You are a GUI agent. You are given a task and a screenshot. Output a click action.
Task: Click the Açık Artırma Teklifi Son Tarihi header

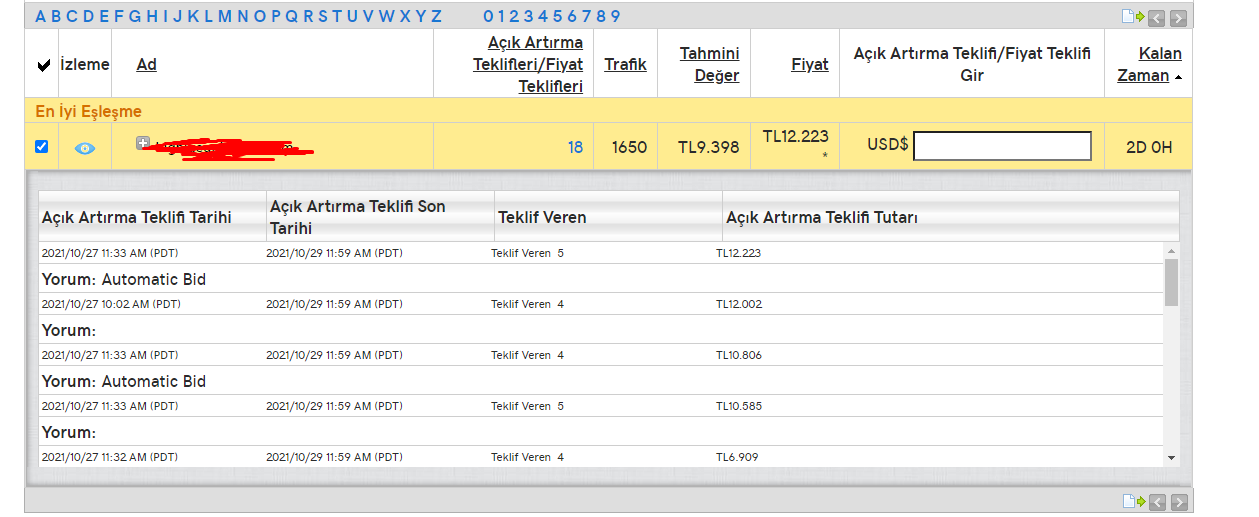point(358,217)
